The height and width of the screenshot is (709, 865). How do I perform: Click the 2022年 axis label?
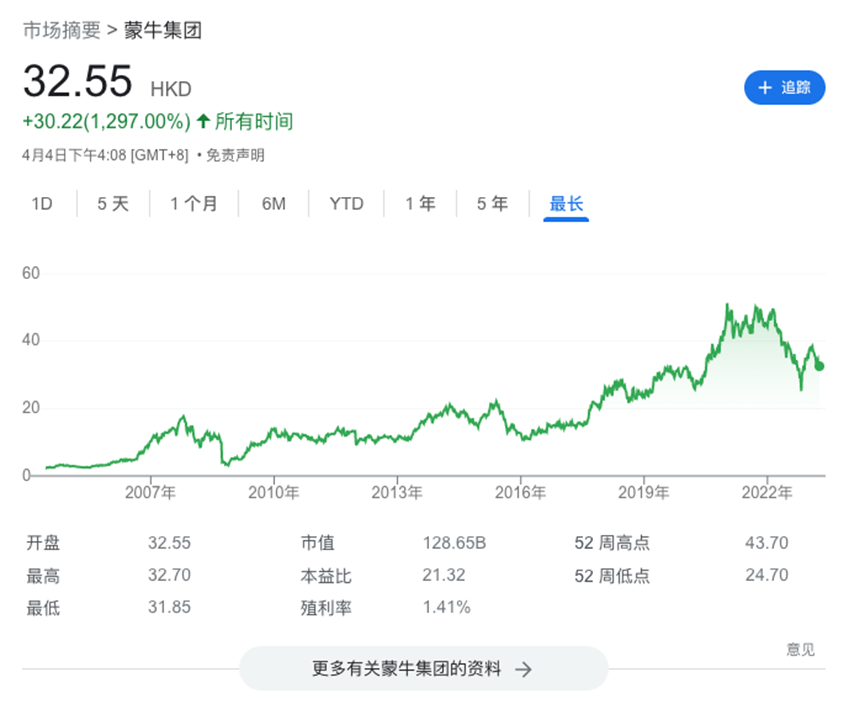click(x=767, y=492)
